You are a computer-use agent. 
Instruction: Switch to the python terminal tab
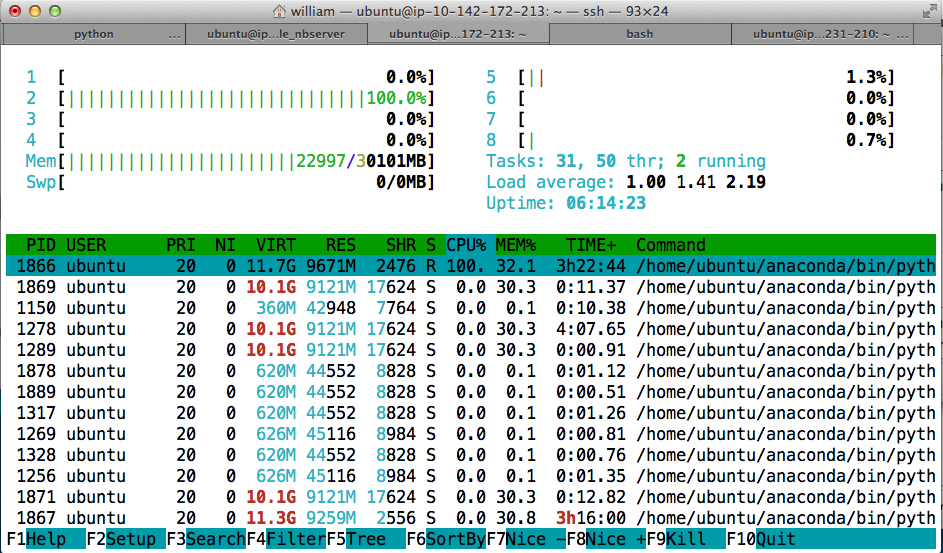pyautogui.click(x=94, y=34)
